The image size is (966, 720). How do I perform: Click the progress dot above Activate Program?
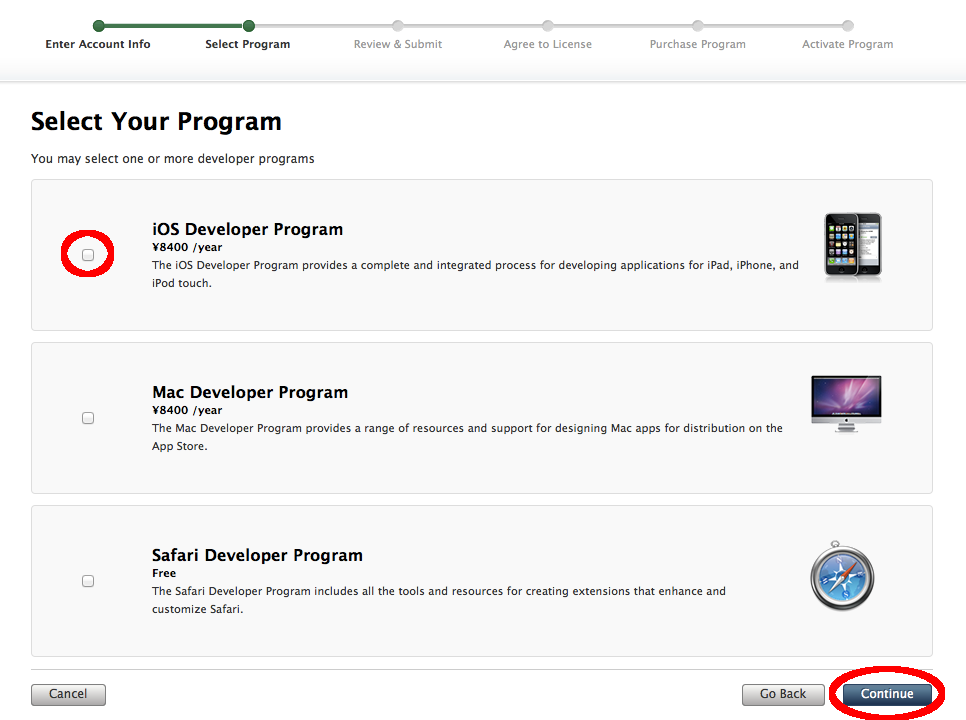[x=848, y=26]
